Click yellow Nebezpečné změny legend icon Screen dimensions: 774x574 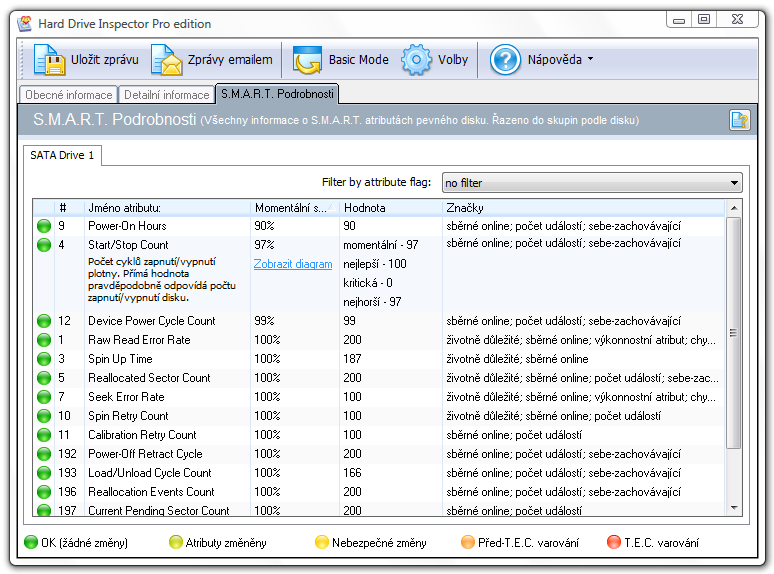point(322,542)
